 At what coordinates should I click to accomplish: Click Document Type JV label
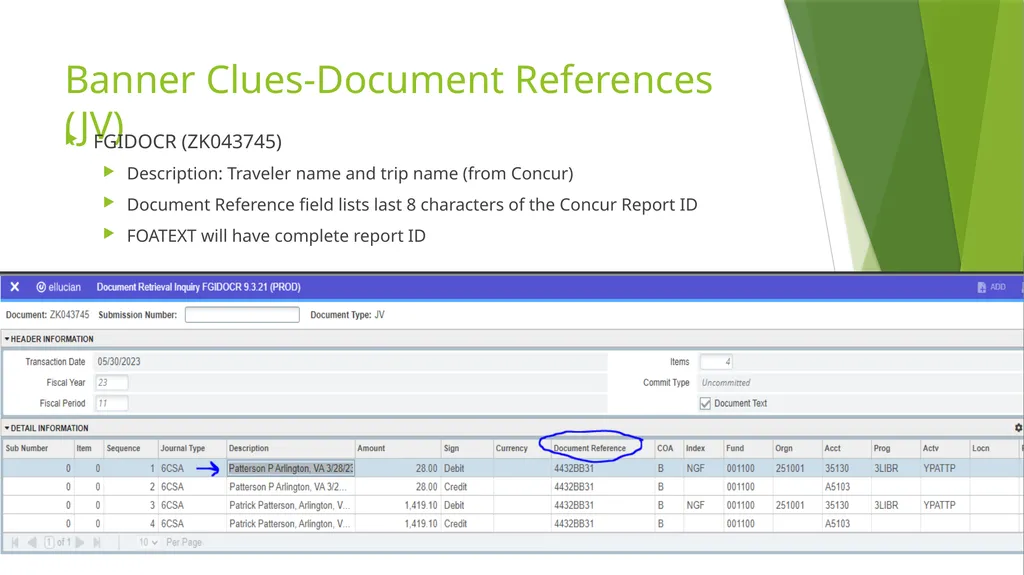pyautogui.click(x=347, y=315)
